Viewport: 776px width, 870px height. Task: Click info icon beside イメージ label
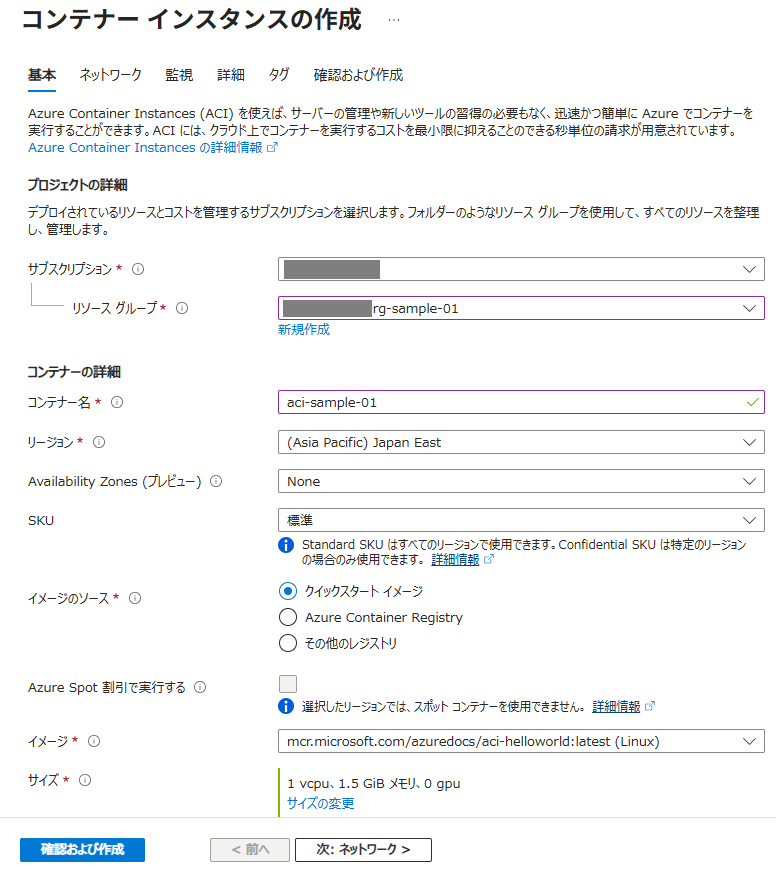click(94, 741)
